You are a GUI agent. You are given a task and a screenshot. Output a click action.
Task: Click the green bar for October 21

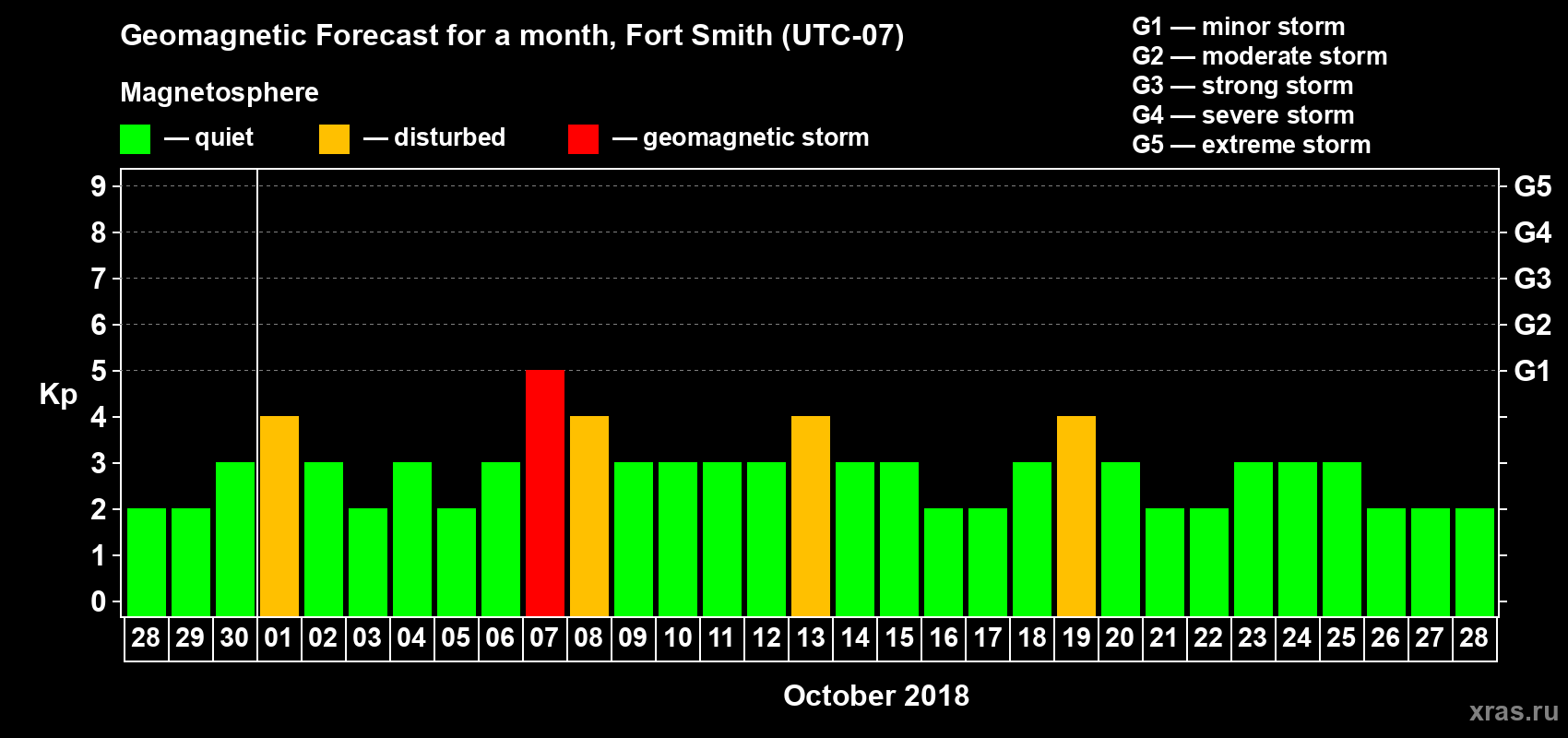(x=1165, y=562)
